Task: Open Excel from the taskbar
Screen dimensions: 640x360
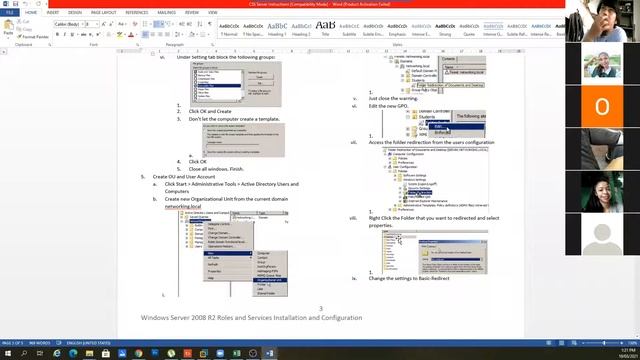Action: pyautogui.click(x=236, y=353)
